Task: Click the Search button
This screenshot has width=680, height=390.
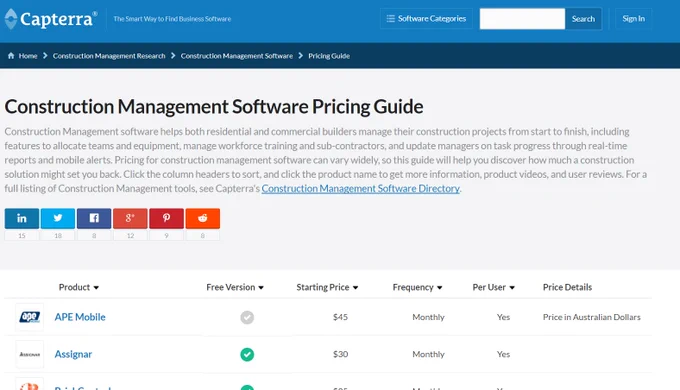Action: [x=583, y=19]
